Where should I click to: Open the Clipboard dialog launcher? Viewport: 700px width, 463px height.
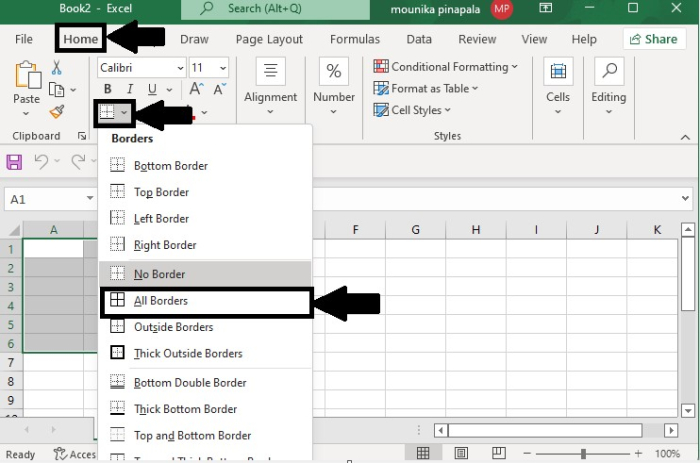coord(82,136)
